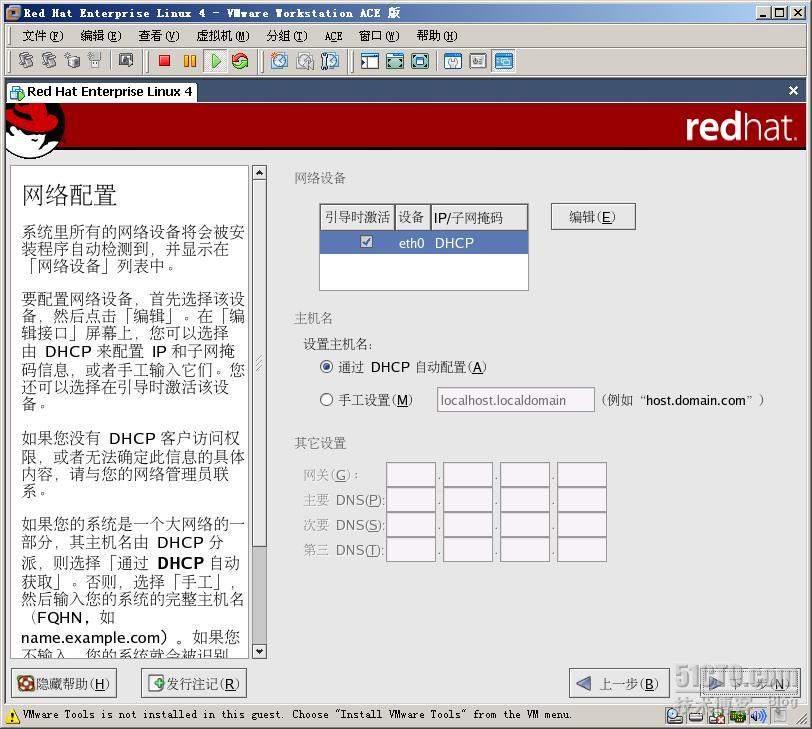Select manual hostname 手工设置 radio
812x729 pixels.
click(x=326, y=400)
